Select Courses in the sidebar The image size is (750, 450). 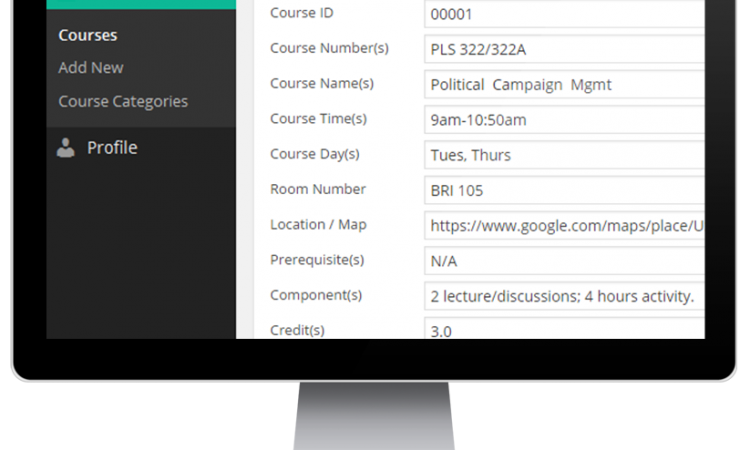point(88,35)
